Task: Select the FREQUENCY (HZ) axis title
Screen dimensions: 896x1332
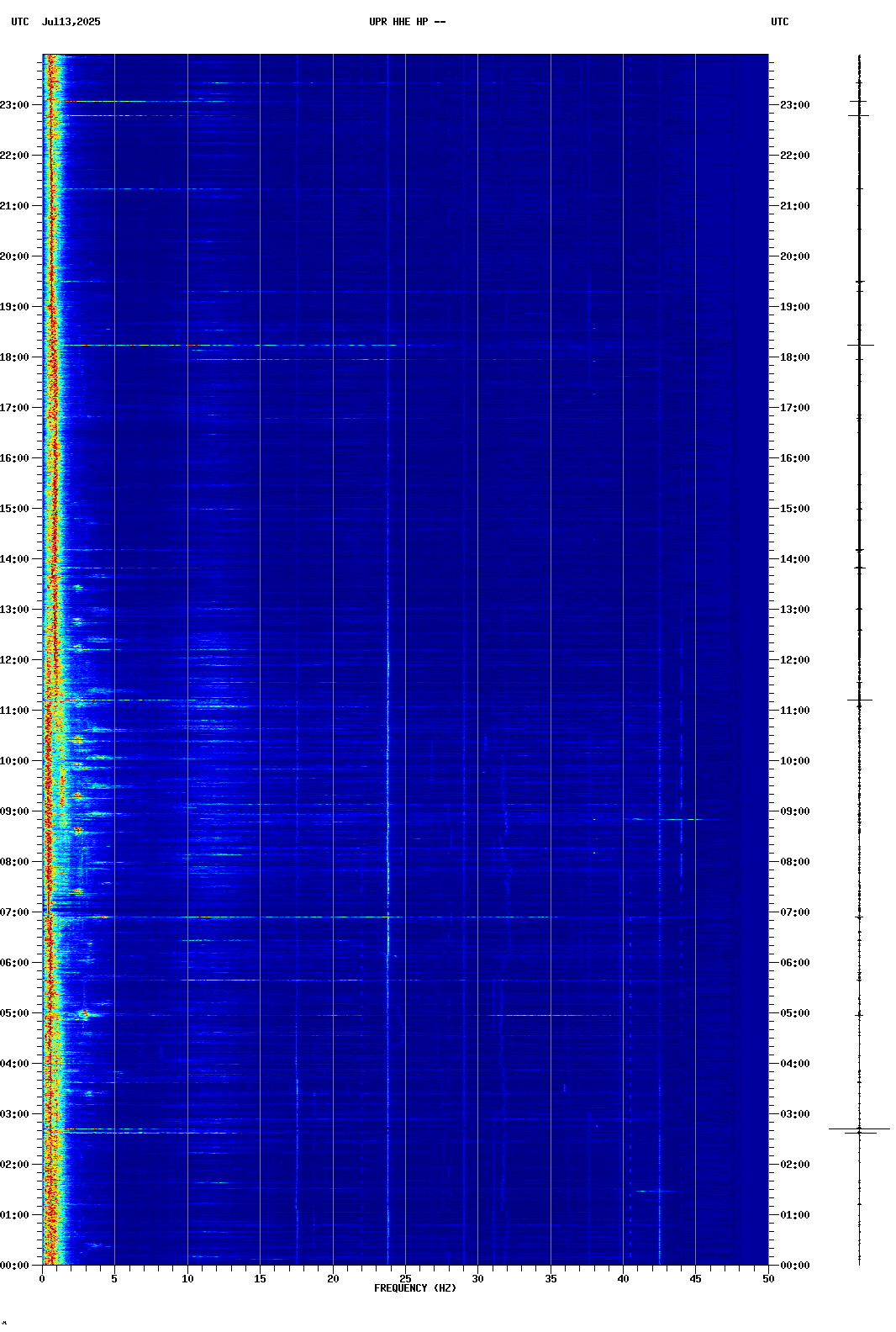Action: pyautogui.click(x=415, y=1288)
